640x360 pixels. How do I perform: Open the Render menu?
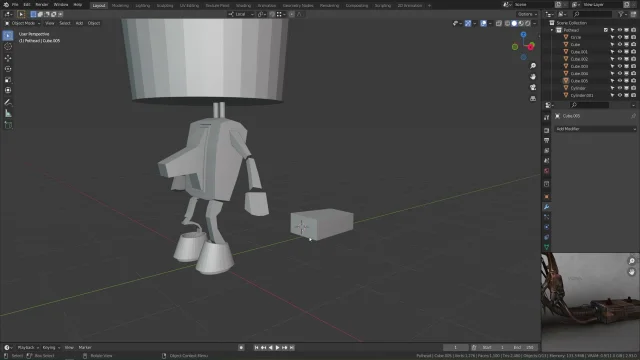point(42,4)
